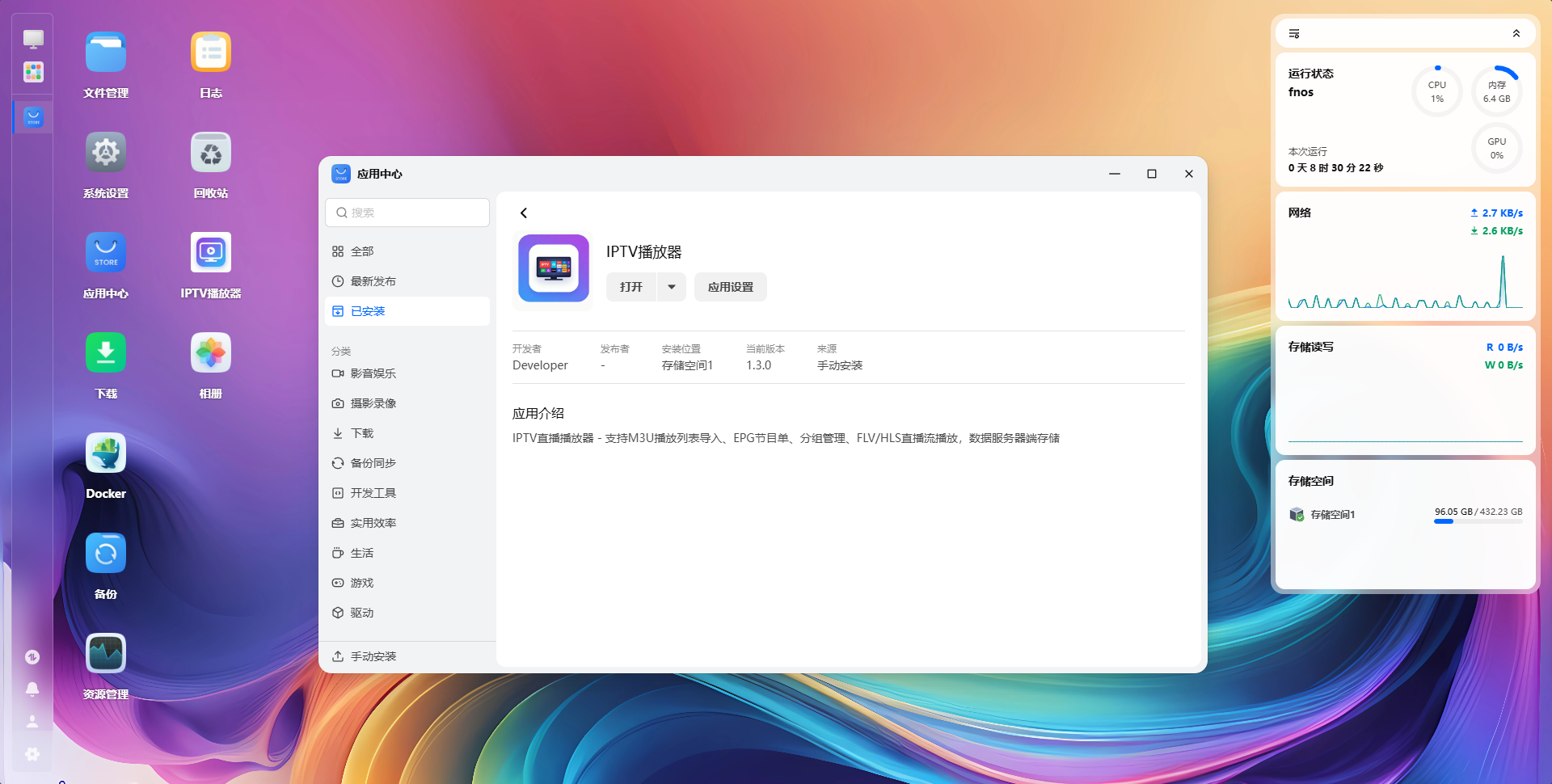This screenshot has width=1552, height=784.
Task: Select 已安装 in the sidebar
Action: (407, 311)
